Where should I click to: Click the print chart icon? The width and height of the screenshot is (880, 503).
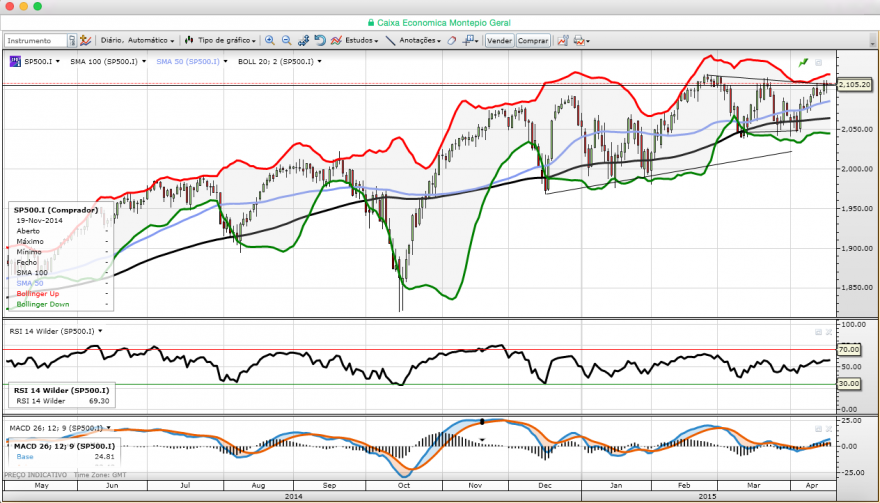pyautogui.click(x=581, y=40)
